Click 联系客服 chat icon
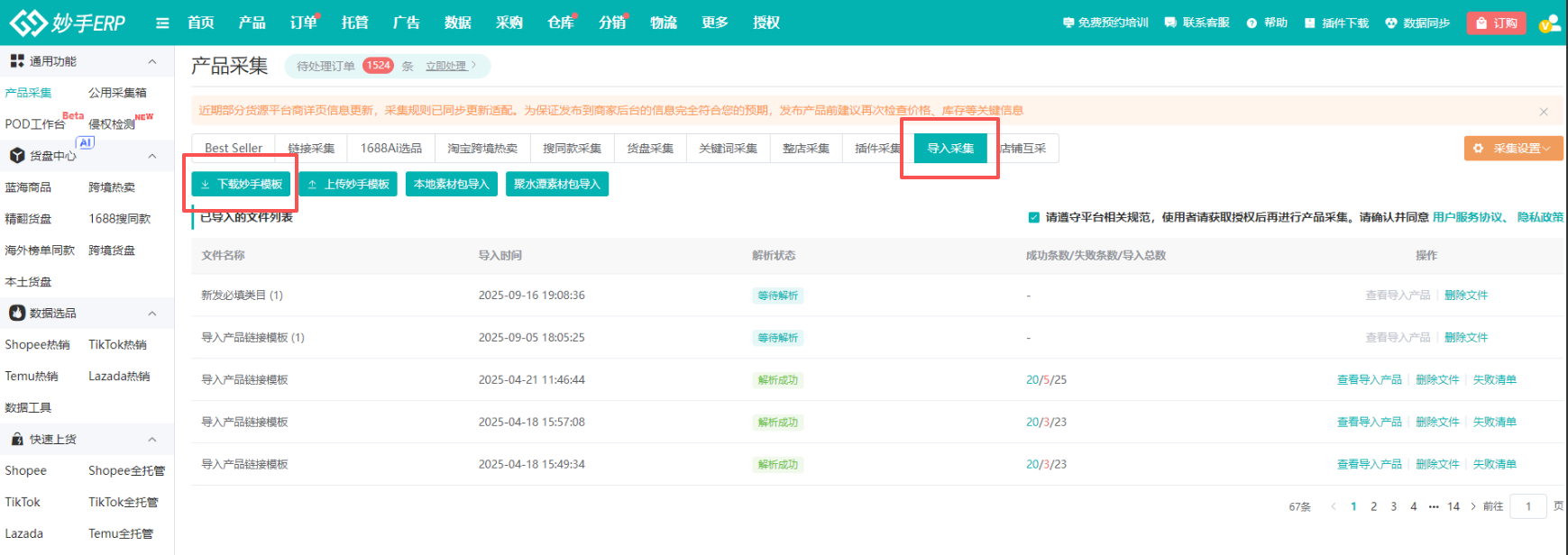The width and height of the screenshot is (1568, 555). tap(1170, 23)
